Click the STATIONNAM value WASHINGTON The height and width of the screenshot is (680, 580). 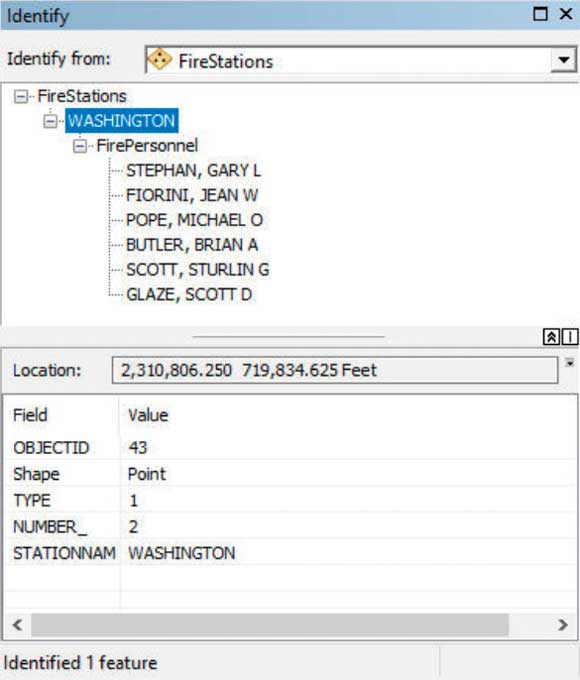click(x=182, y=553)
